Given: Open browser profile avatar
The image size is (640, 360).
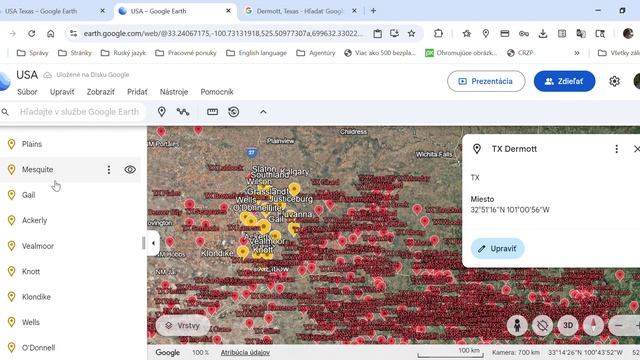Looking at the screenshot, I should [629, 33].
